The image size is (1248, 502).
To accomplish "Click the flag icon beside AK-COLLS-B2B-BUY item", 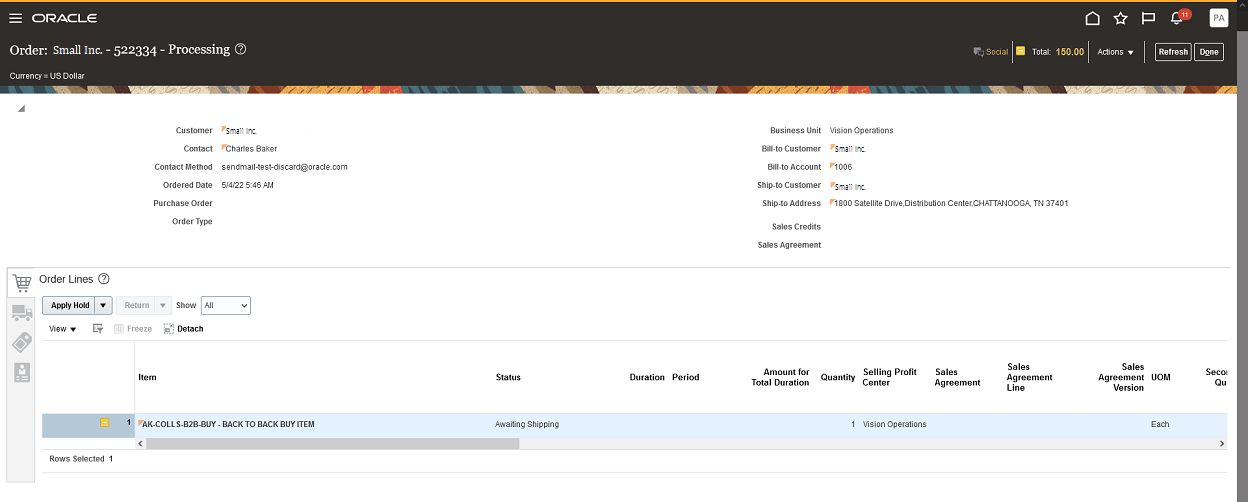I will pos(140,423).
